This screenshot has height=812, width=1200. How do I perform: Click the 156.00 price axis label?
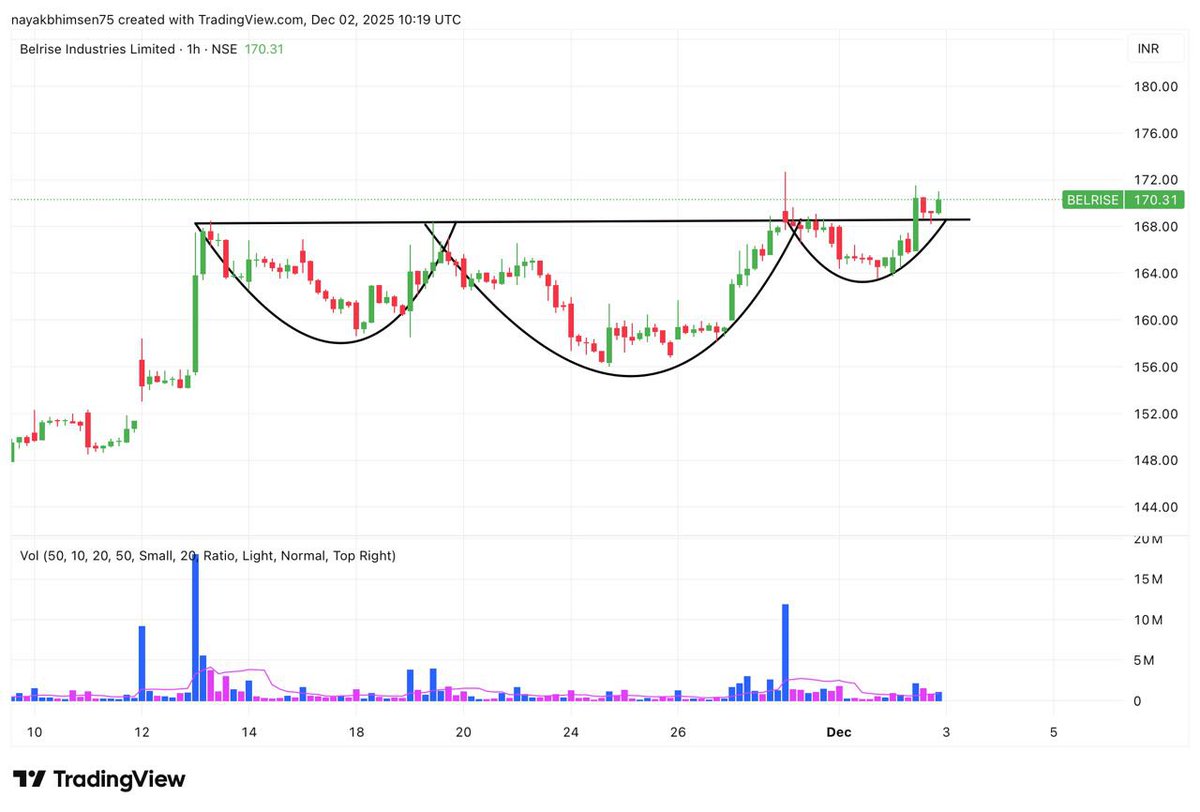[x=1154, y=367]
